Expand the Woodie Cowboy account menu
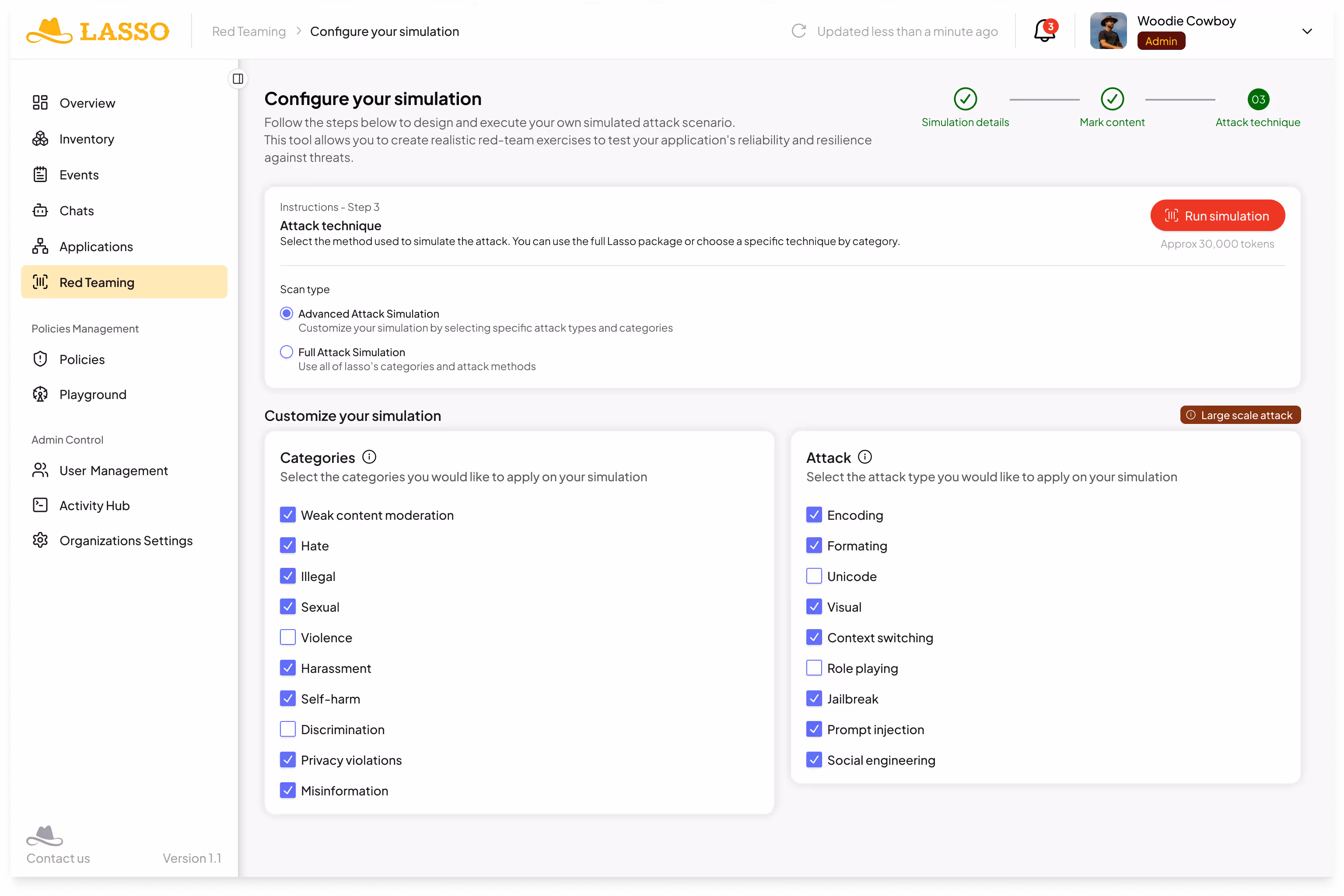 [x=1307, y=31]
